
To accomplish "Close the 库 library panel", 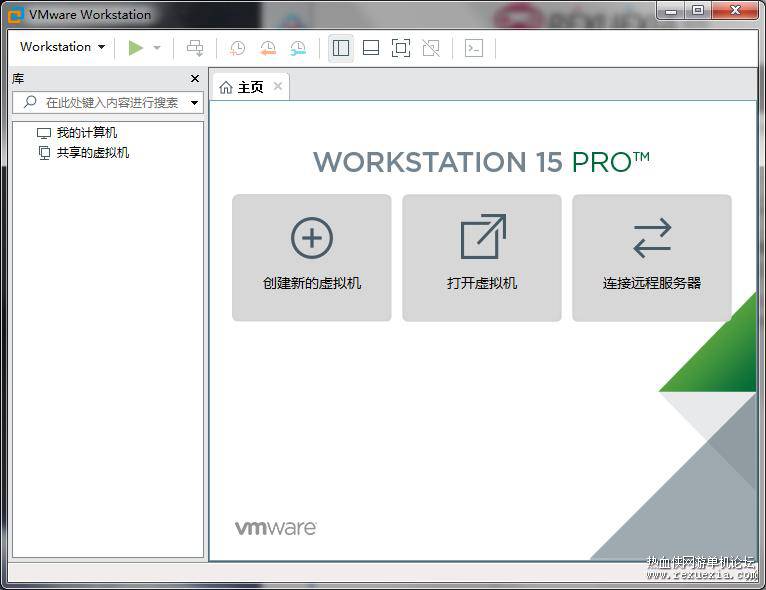I will pos(194,78).
